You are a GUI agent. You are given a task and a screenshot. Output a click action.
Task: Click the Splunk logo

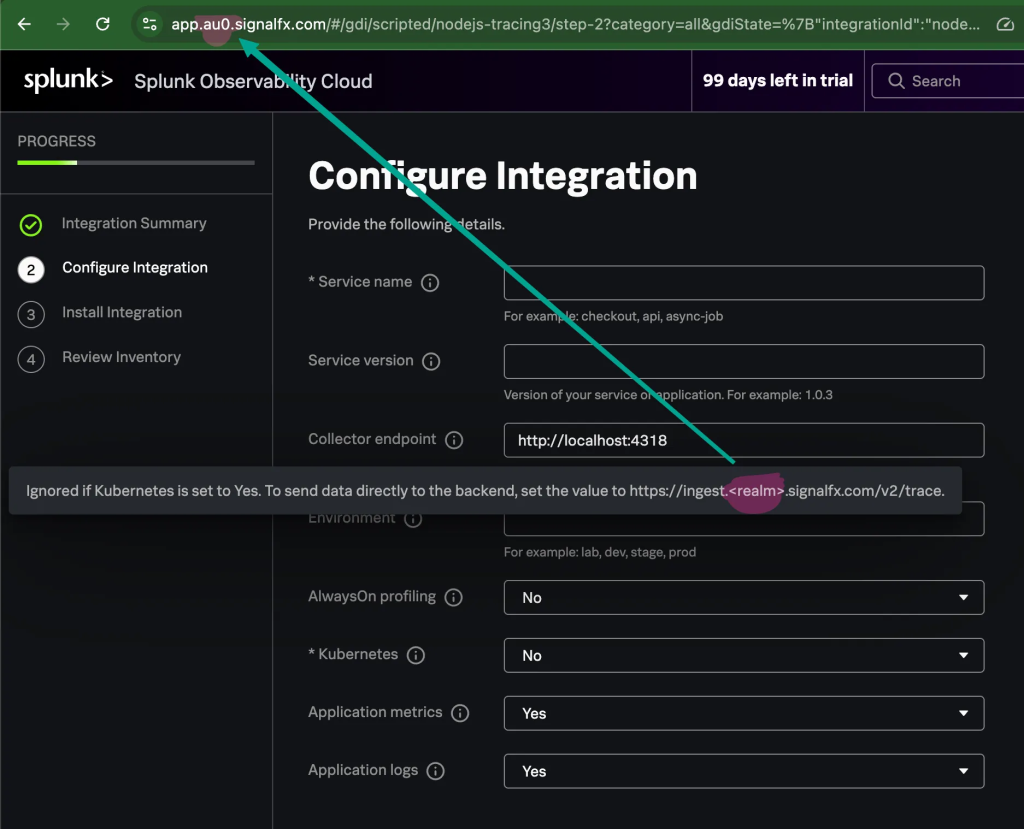coord(68,81)
